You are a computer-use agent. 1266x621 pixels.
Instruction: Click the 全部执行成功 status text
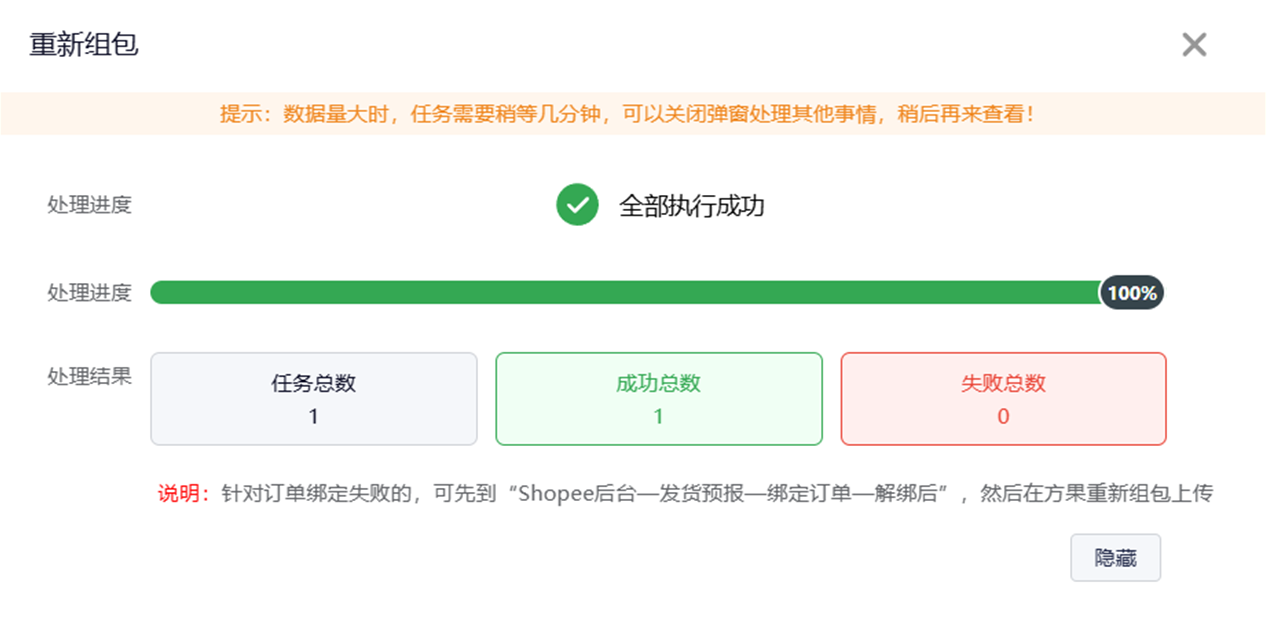(x=692, y=206)
